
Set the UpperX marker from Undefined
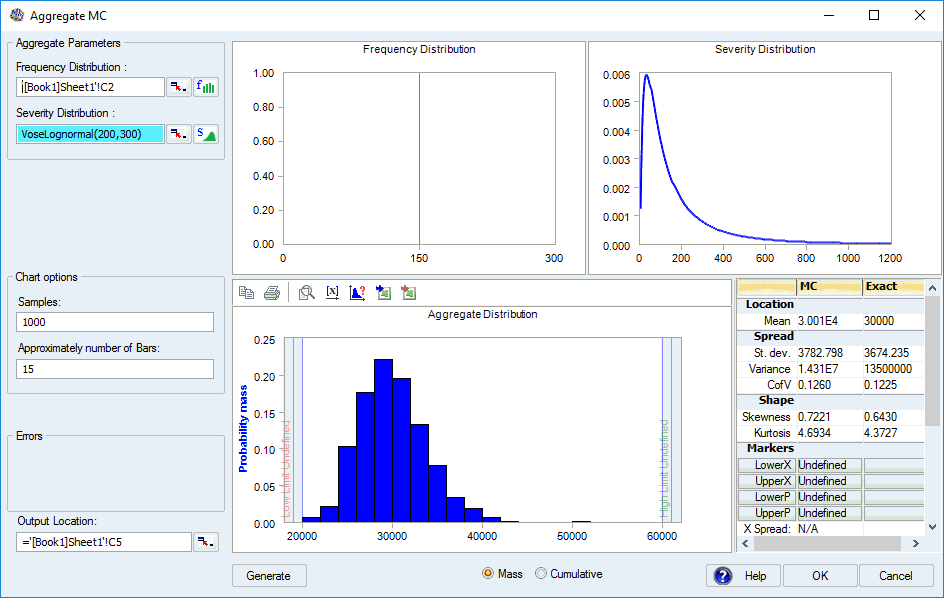(827, 480)
